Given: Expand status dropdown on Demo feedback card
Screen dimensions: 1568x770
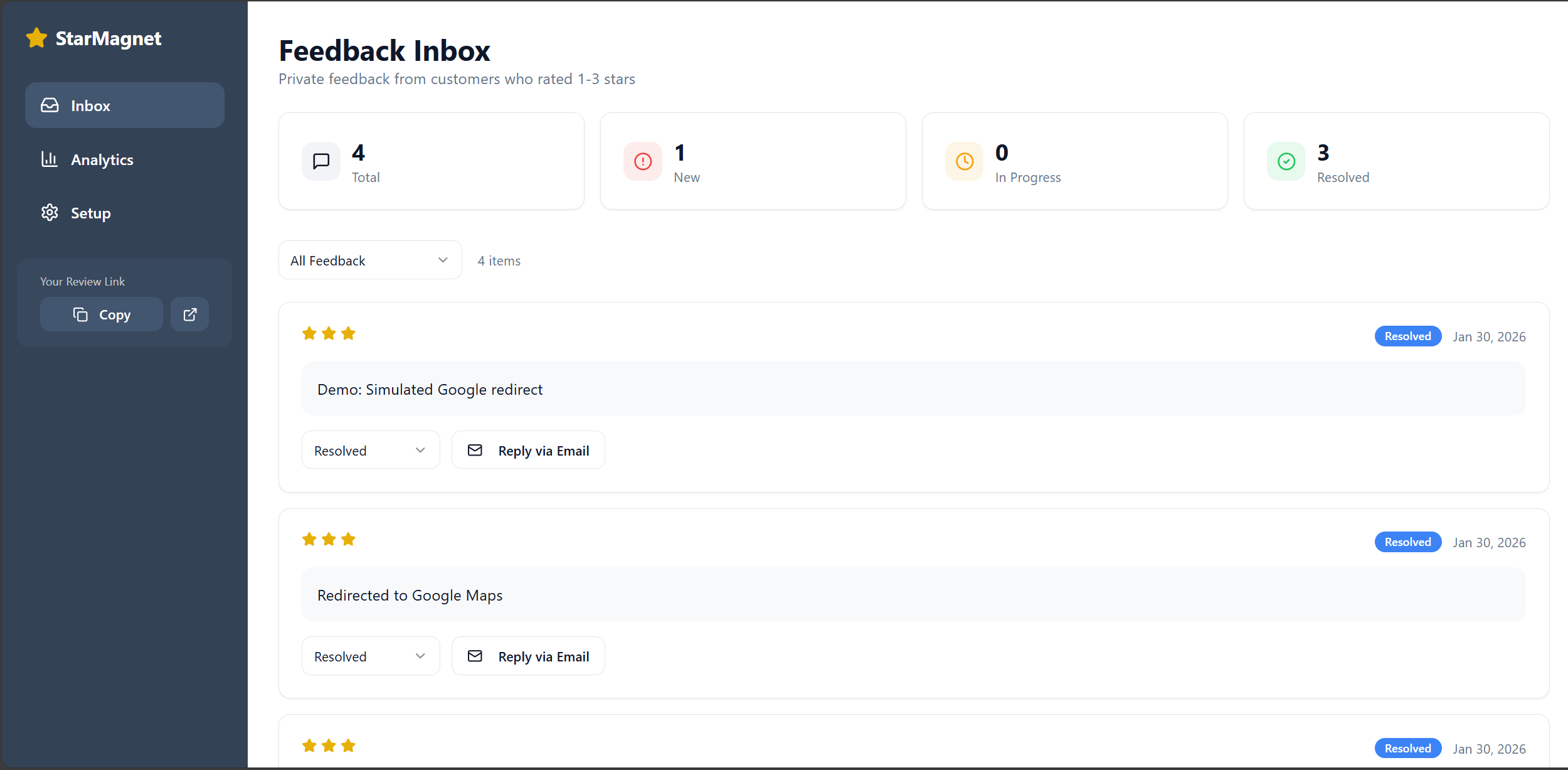Looking at the screenshot, I should (371, 450).
